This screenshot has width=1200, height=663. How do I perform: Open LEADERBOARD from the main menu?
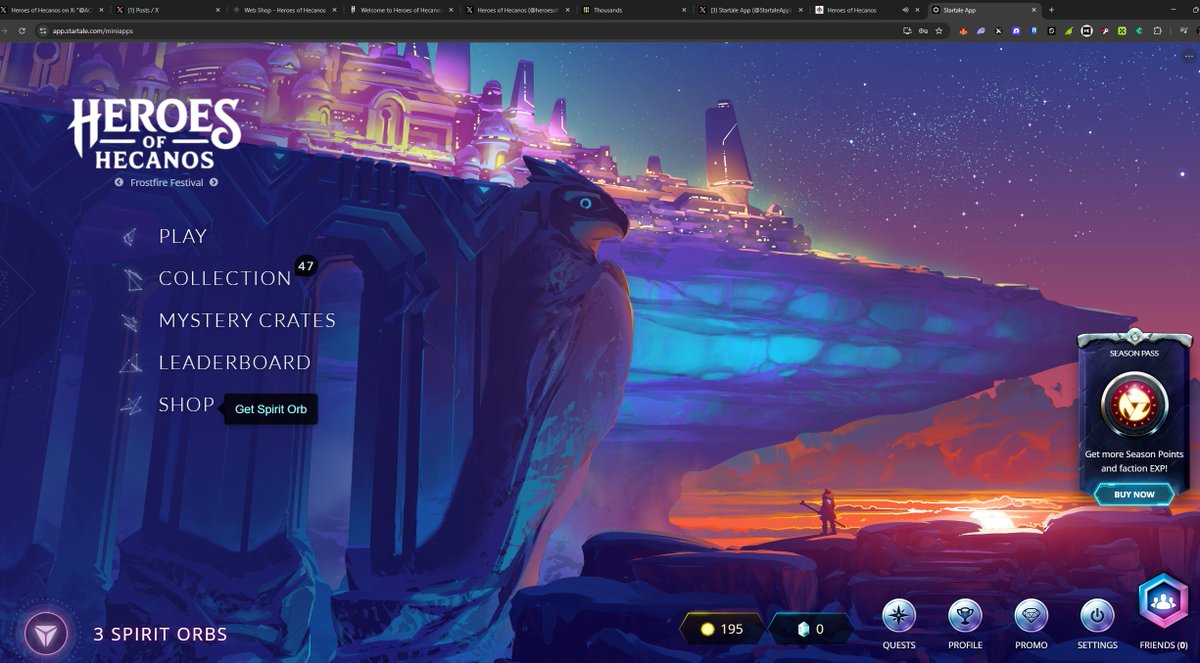point(235,362)
